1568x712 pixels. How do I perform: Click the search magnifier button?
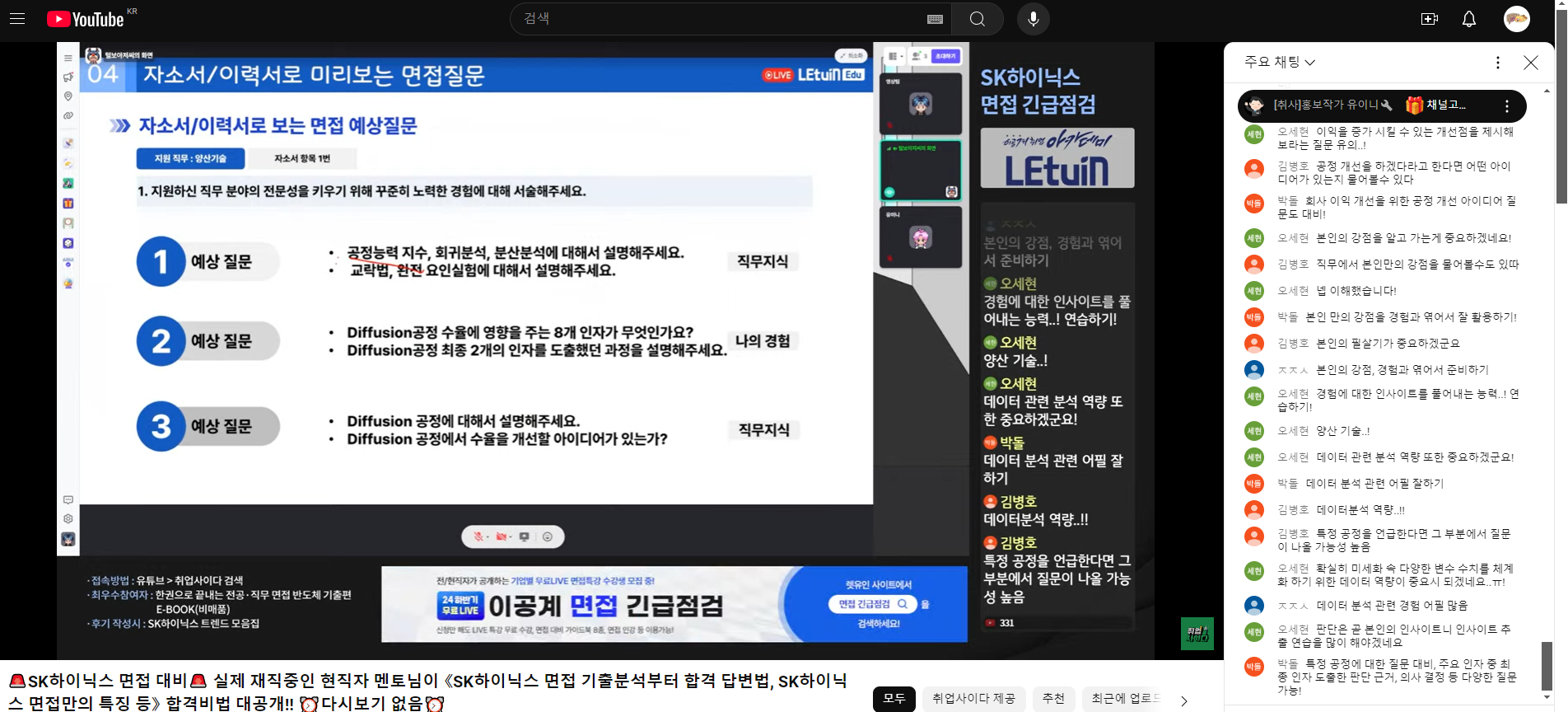click(978, 19)
